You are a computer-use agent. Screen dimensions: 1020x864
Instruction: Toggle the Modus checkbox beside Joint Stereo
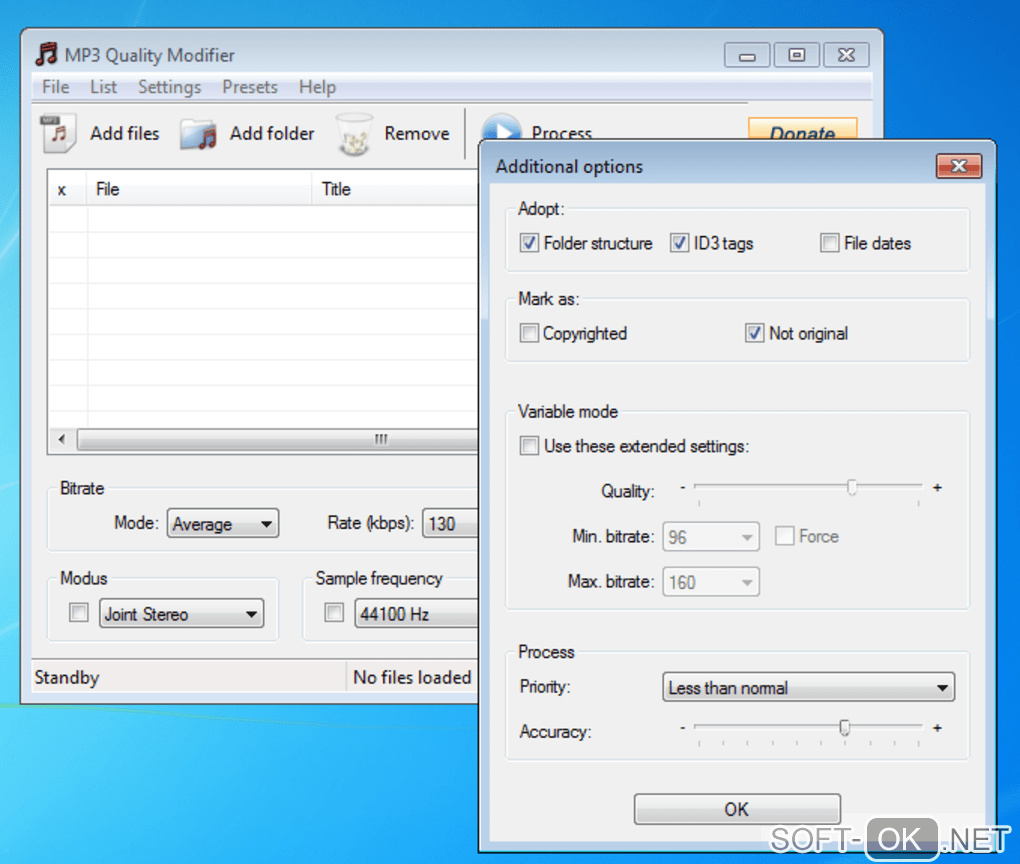79,612
